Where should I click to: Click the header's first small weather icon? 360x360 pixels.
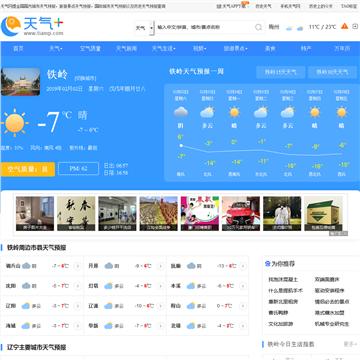[x=289, y=28]
